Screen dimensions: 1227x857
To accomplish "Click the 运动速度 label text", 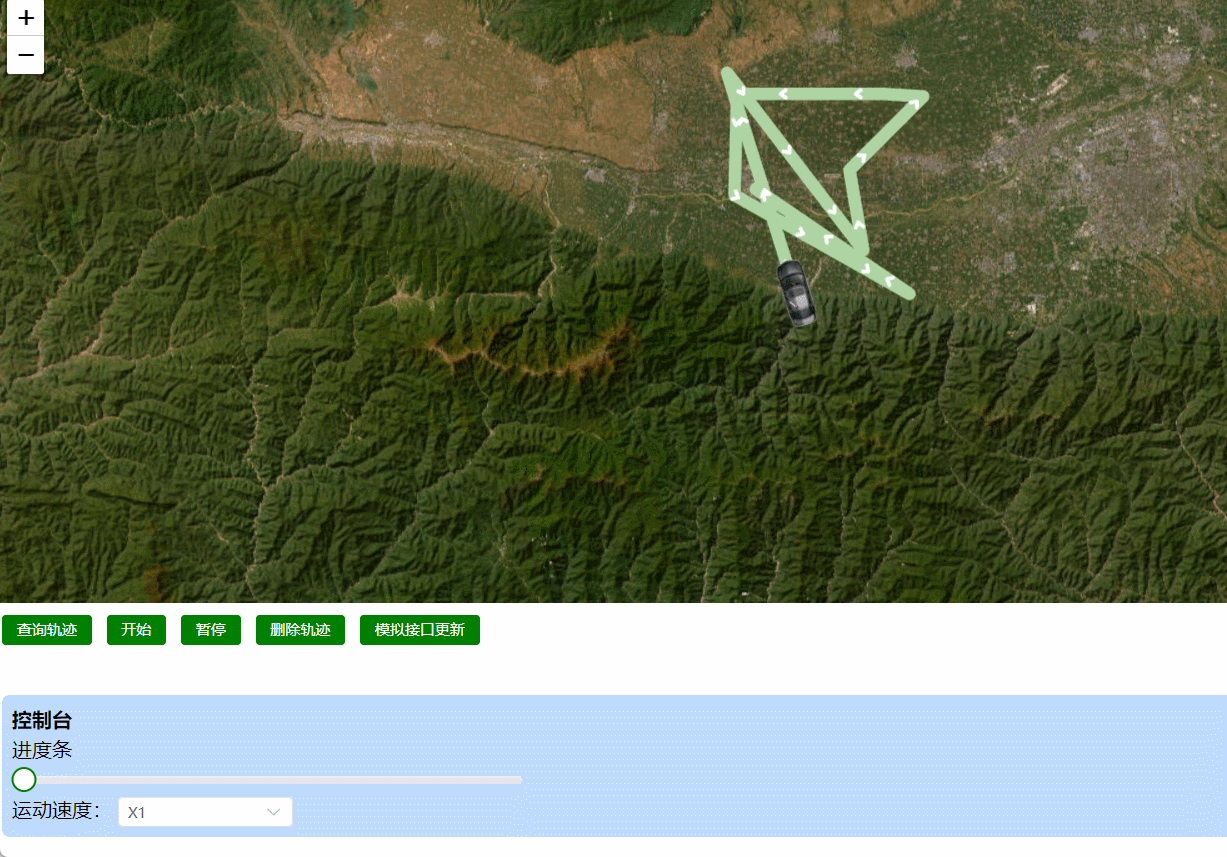I will click(56, 811).
